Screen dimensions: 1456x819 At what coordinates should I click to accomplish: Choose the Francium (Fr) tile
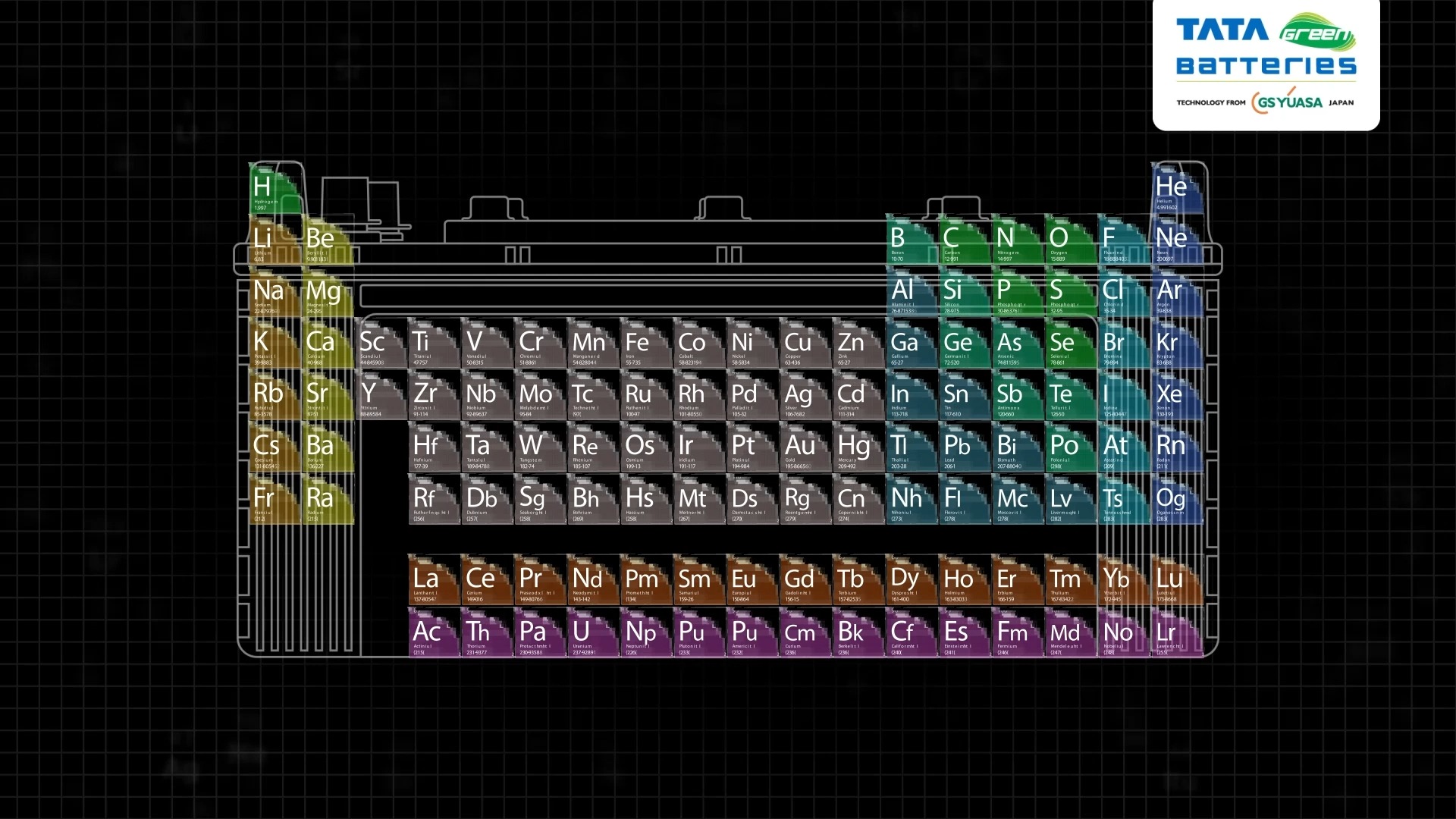(275, 499)
